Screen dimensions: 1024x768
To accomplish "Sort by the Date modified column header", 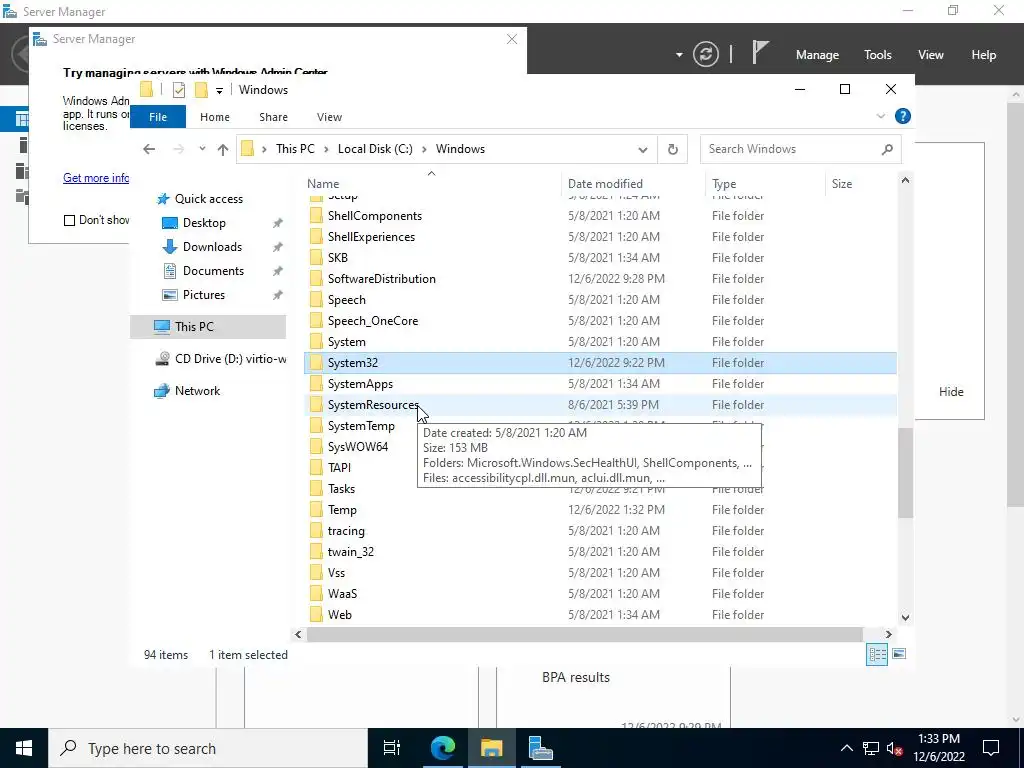I will click(x=633, y=184).
